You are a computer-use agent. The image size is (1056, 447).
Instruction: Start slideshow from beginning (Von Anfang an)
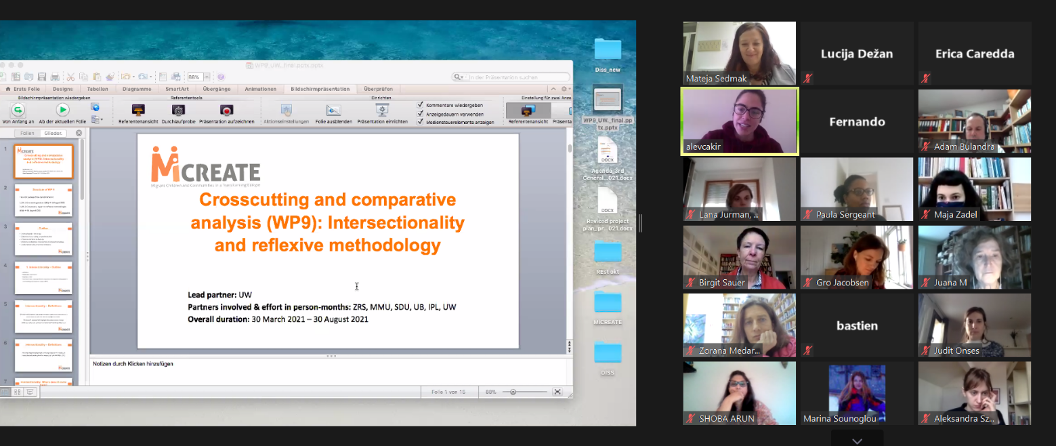[18, 110]
